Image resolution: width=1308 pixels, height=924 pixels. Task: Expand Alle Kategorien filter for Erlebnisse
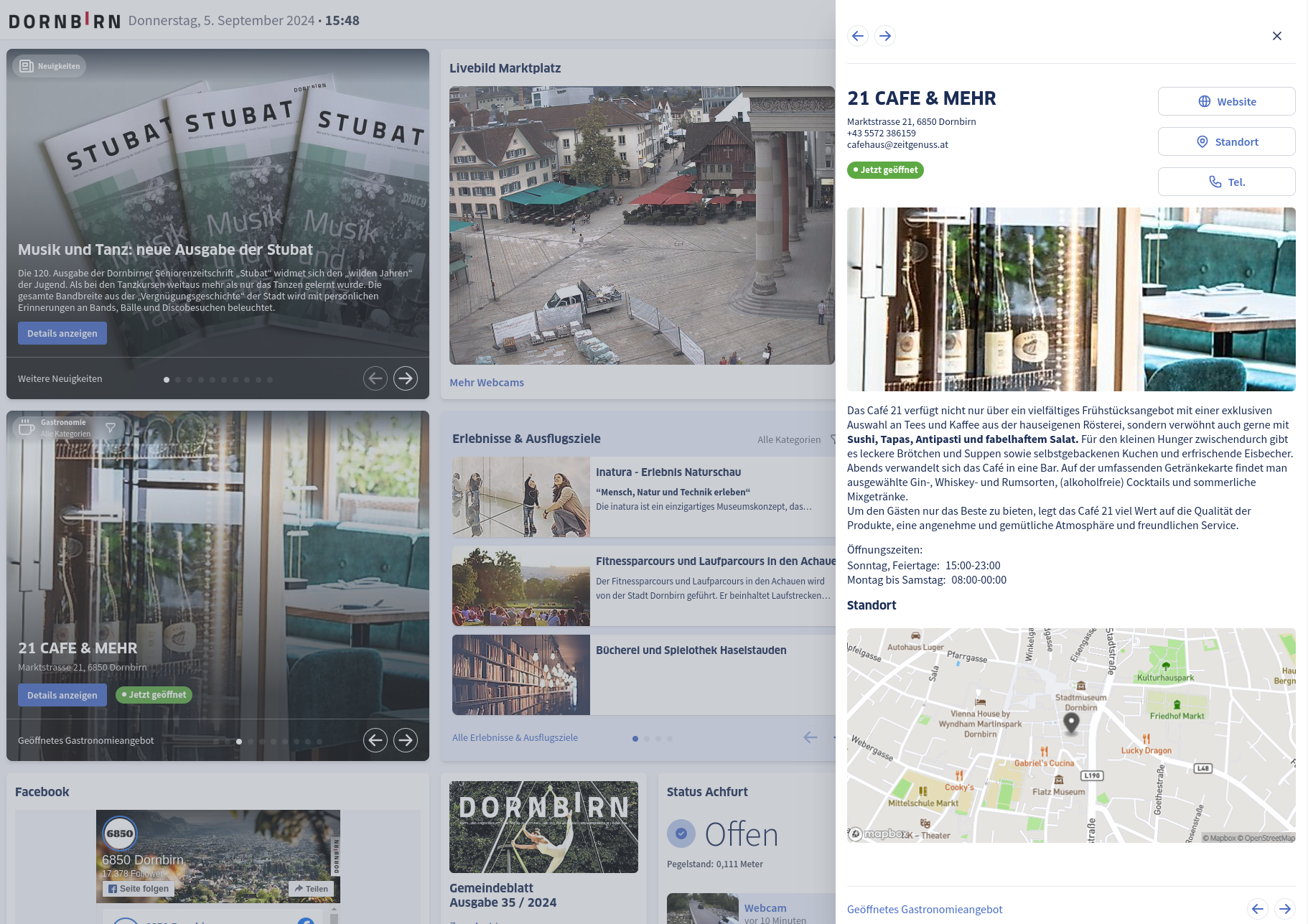[x=789, y=439]
